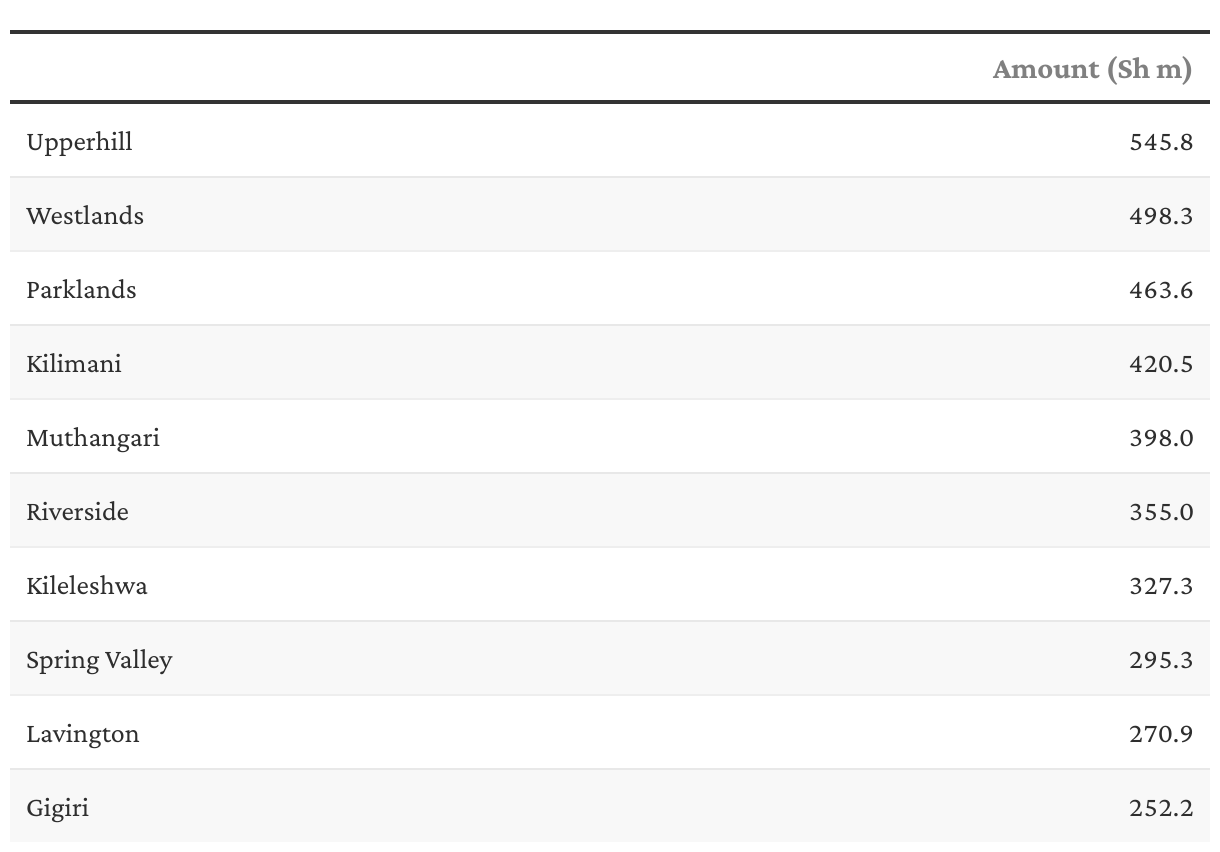Screen dimensions: 1220x852
Task: Click the Kilimani row label
Action: point(74,364)
